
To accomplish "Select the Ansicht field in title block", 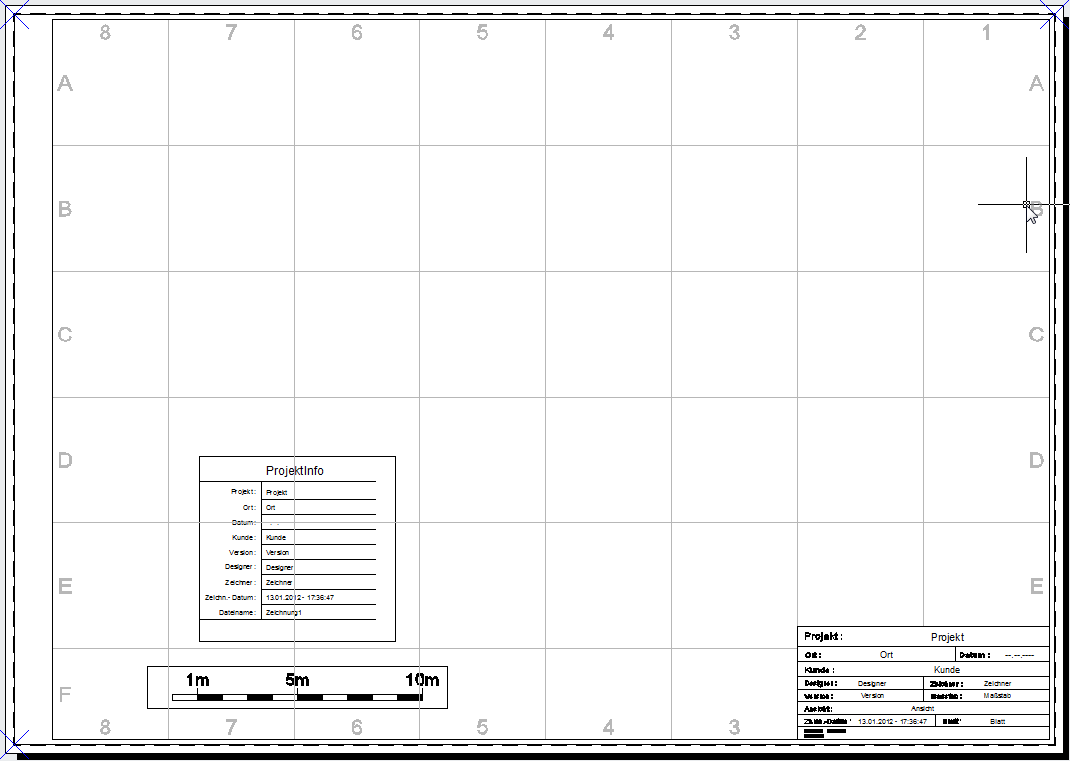I will 922,708.
